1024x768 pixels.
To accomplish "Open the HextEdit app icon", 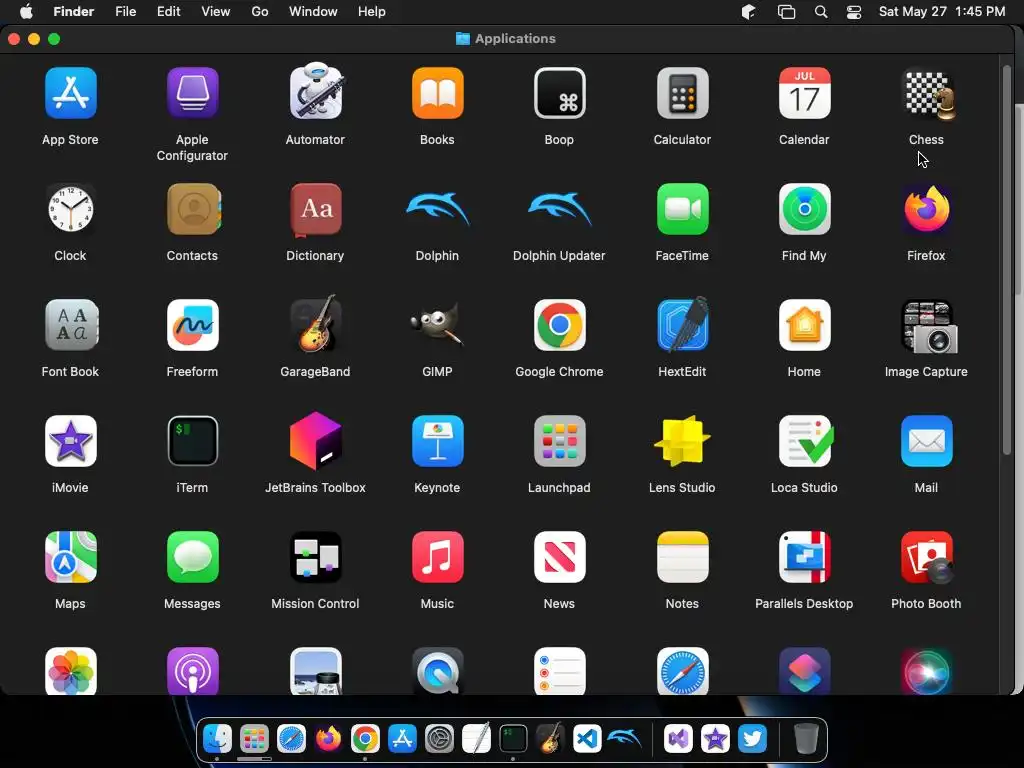I will [x=682, y=325].
